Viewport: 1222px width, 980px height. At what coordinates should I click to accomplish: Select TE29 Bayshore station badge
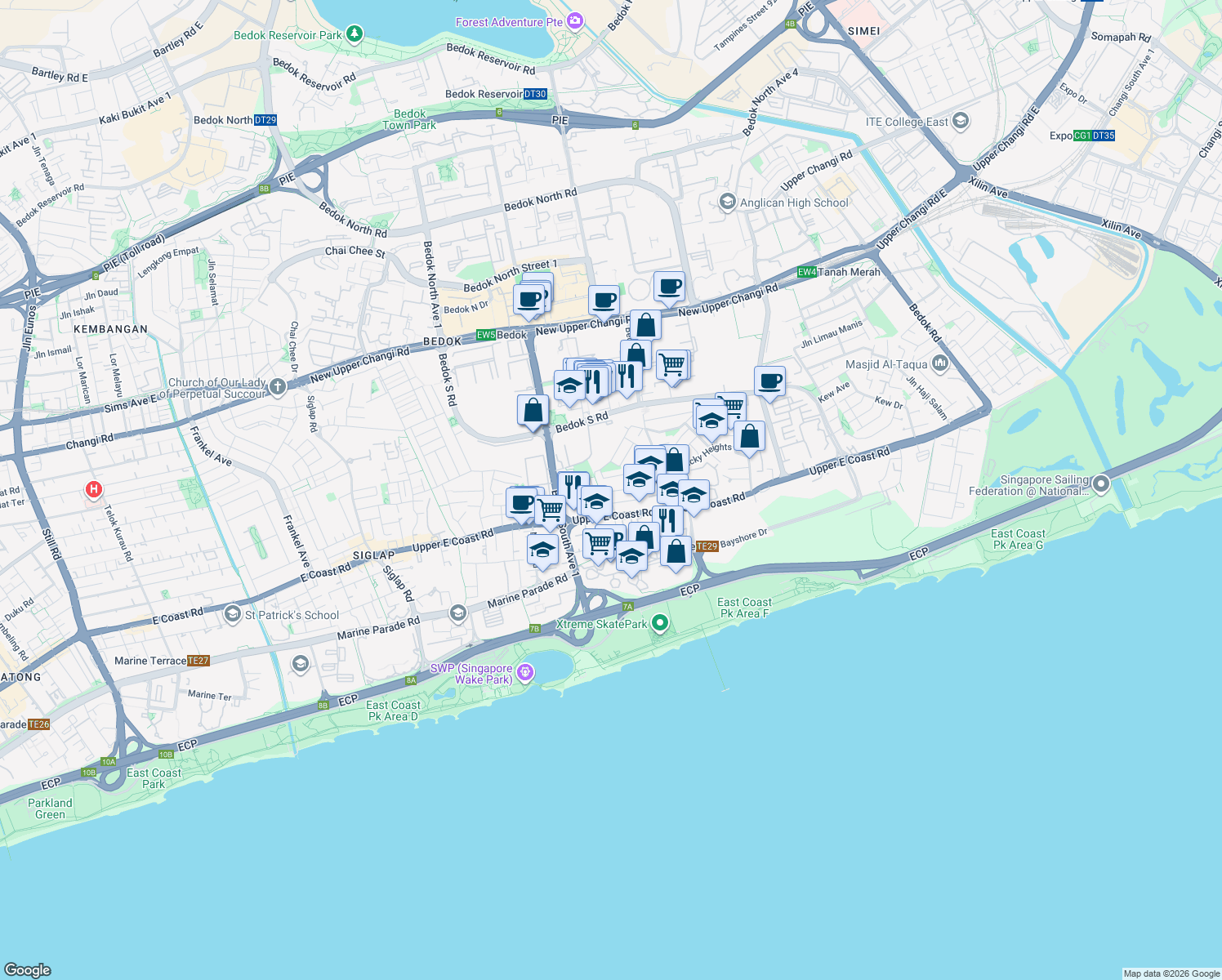(x=707, y=546)
